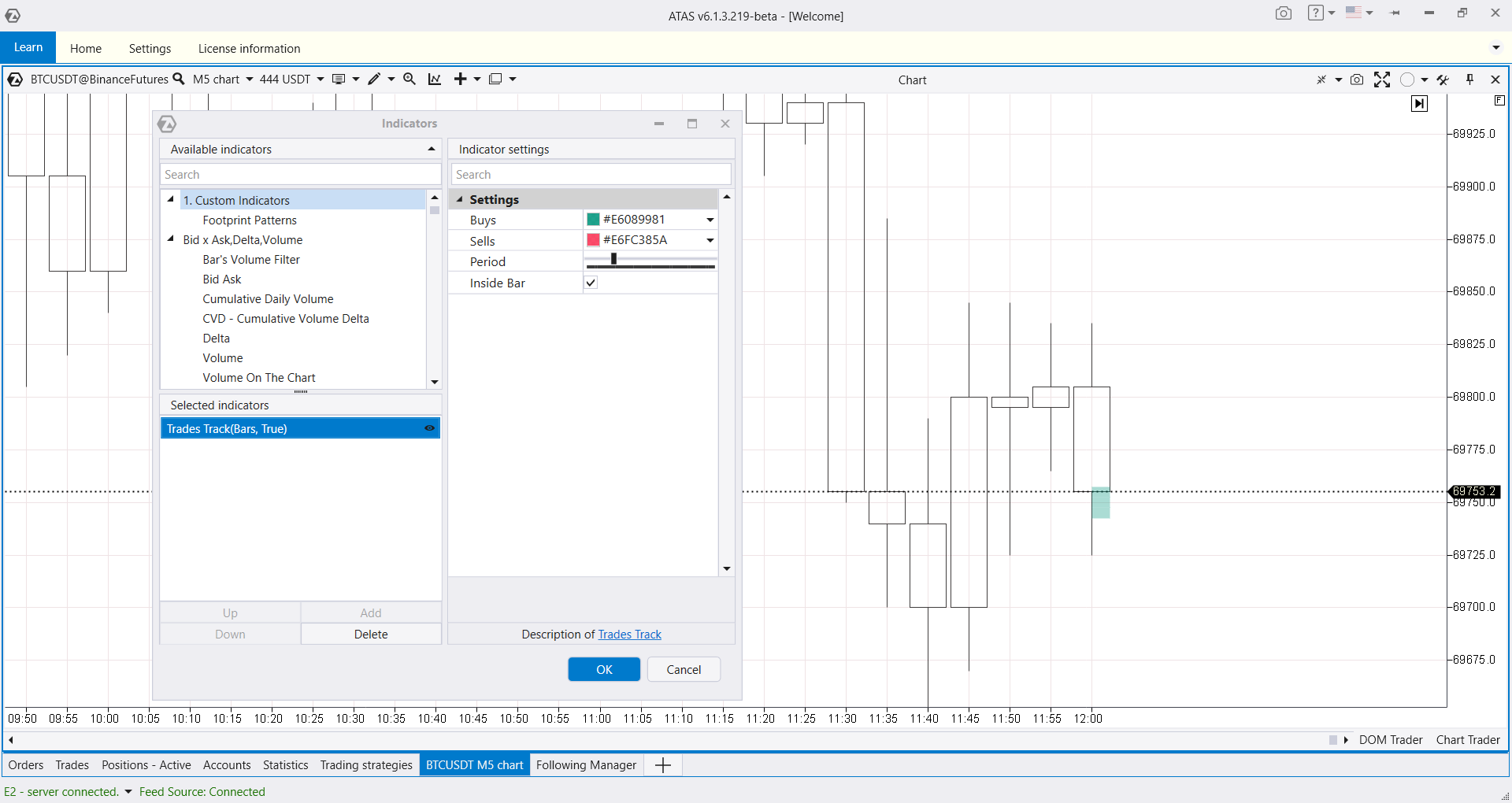Screen dimensions: 1512x803
Task: Toggle visibility eye of Trades Track indicator
Action: click(429, 428)
